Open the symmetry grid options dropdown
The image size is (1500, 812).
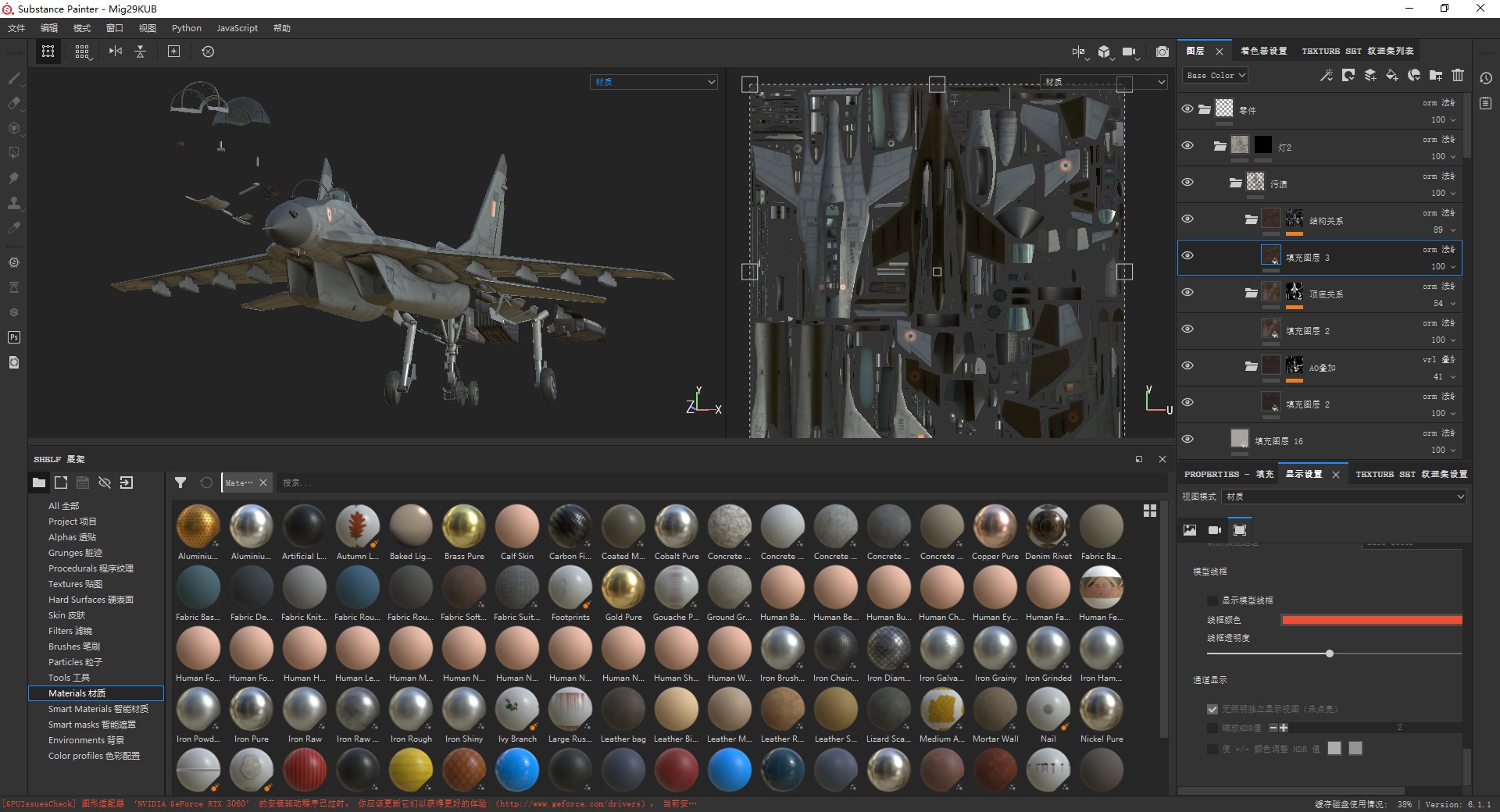coord(82,52)
